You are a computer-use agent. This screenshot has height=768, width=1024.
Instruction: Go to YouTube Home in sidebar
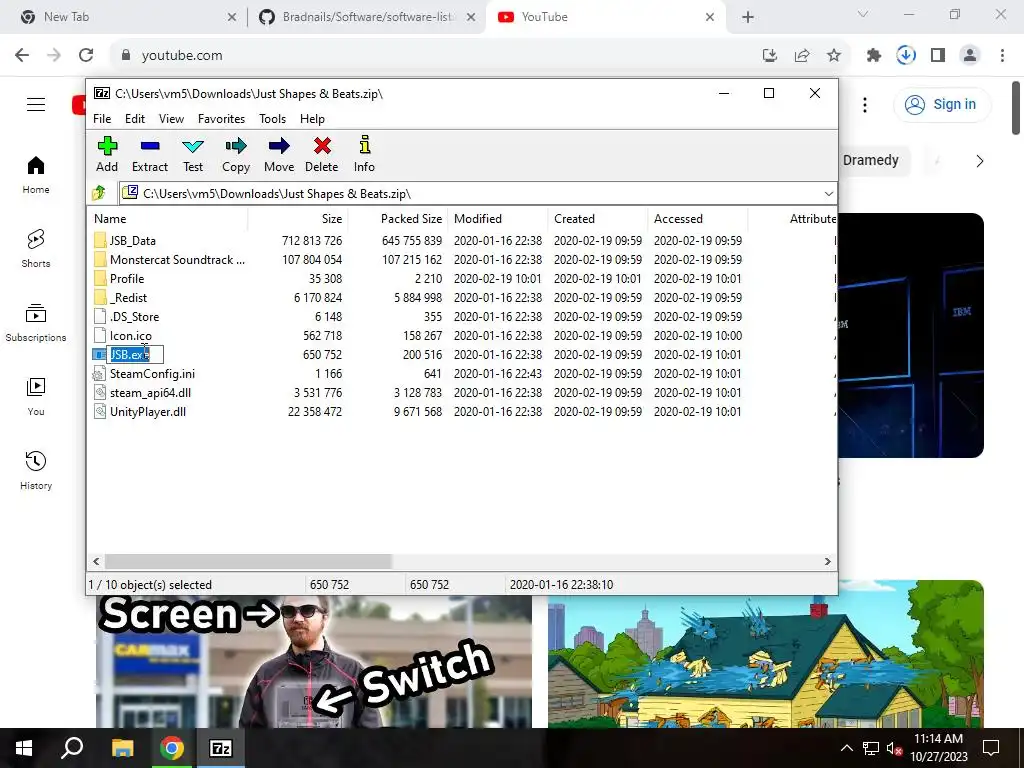(x=36, y=175)
